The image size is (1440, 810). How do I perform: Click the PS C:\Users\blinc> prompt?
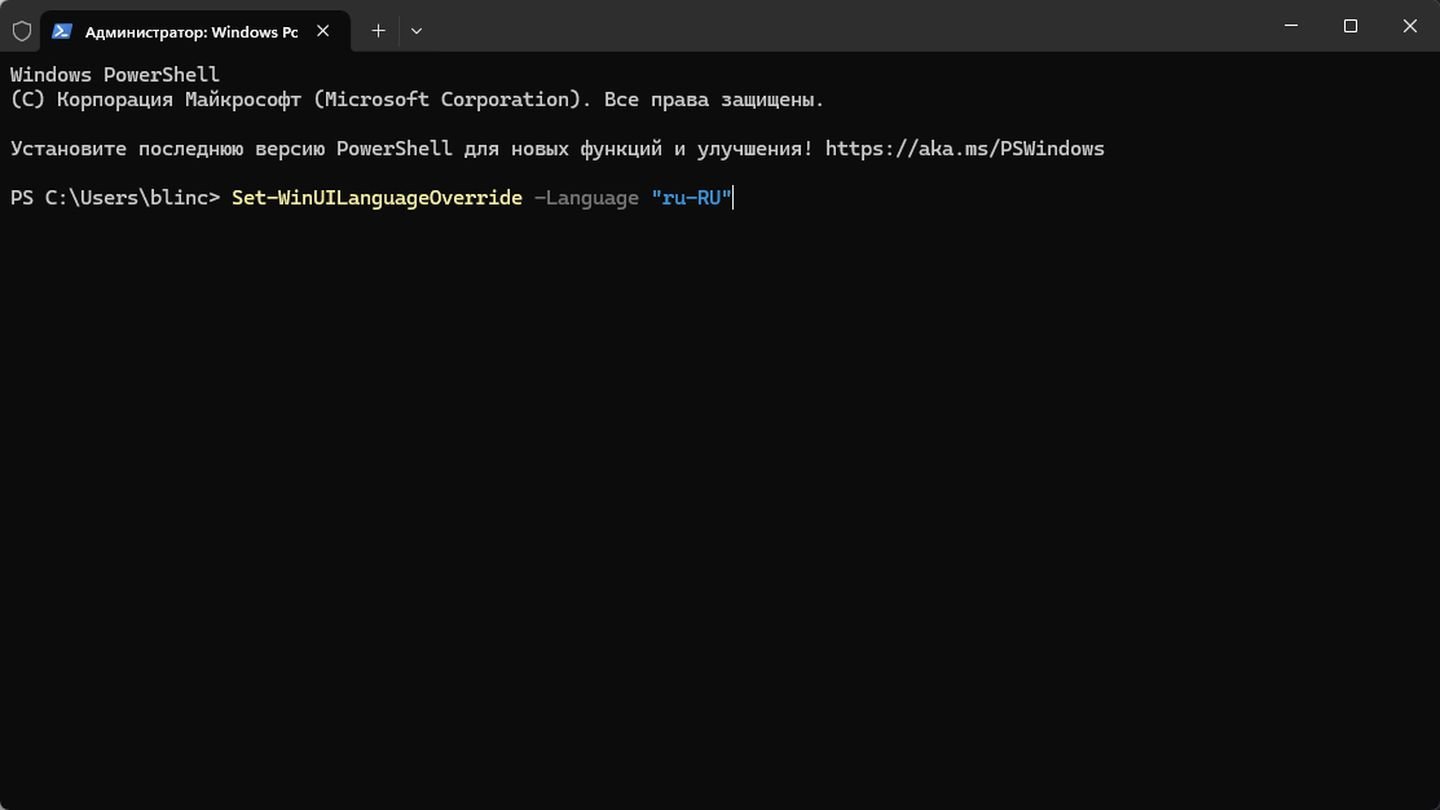(x=115, y=198)
